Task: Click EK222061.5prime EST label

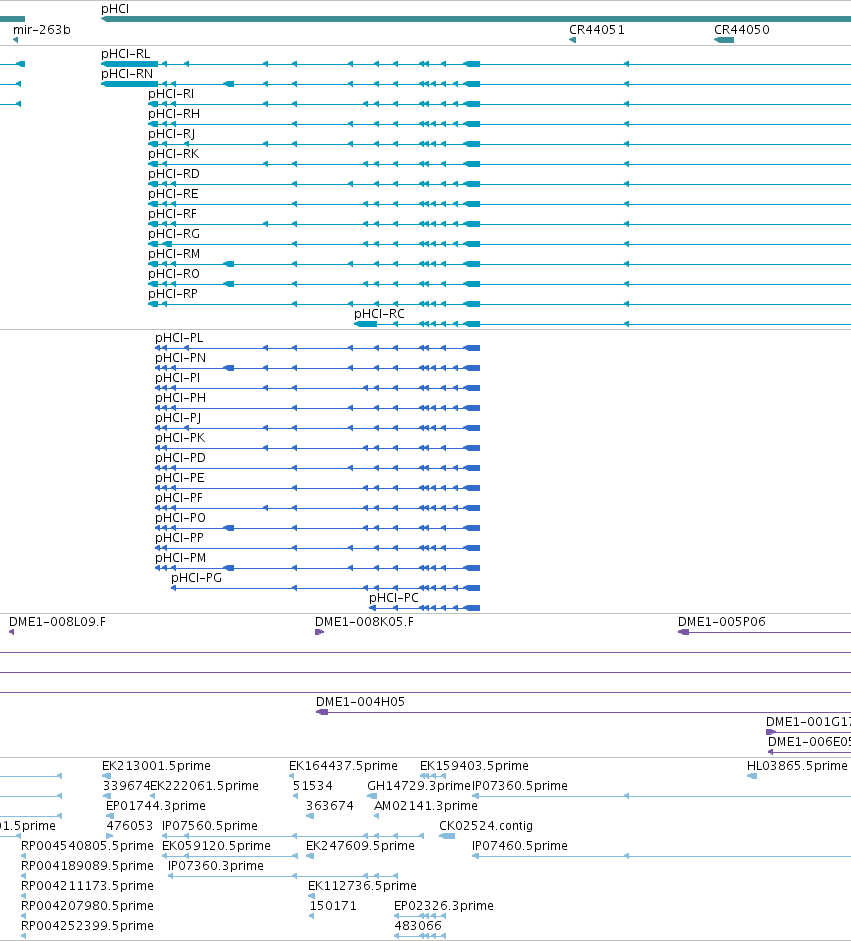Action: point(204,786)
